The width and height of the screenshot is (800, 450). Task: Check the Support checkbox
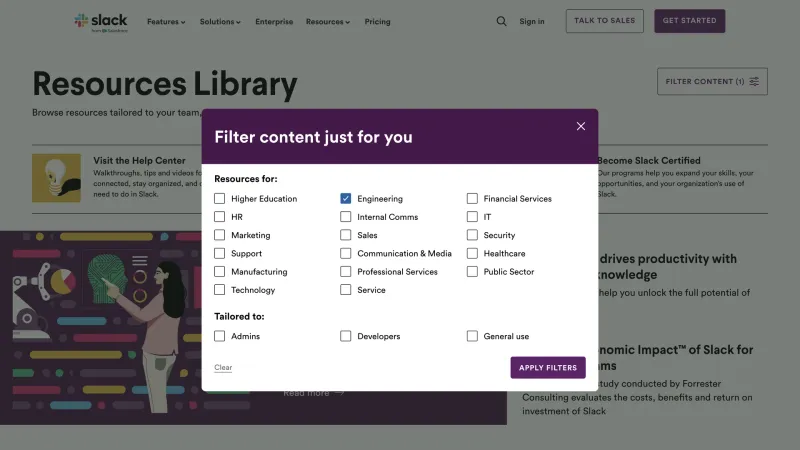pyautogui.click(x=219, y=254)
